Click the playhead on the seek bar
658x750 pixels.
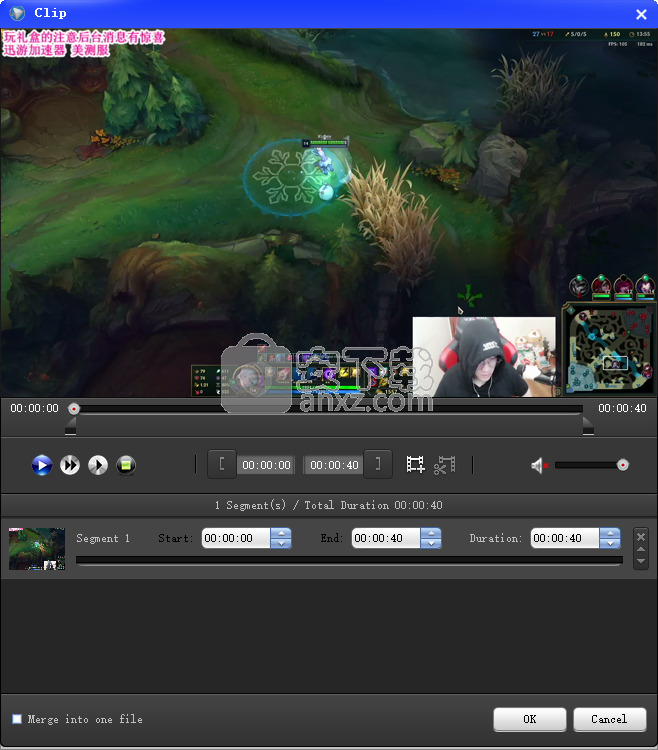coord(74,408)
